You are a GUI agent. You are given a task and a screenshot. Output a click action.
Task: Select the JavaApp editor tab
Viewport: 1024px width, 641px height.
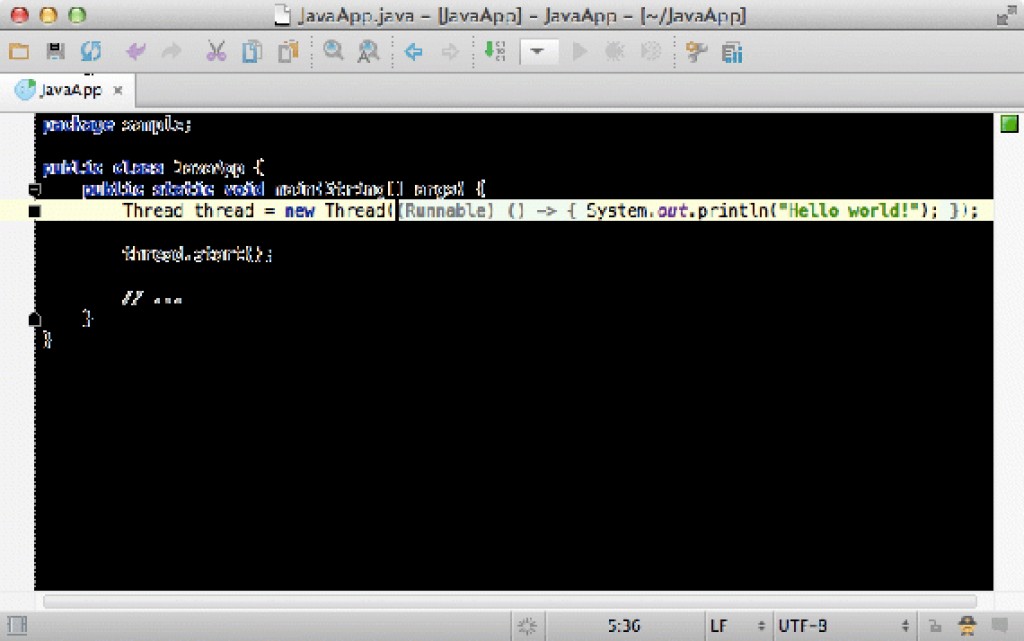[x=66, y=90]
